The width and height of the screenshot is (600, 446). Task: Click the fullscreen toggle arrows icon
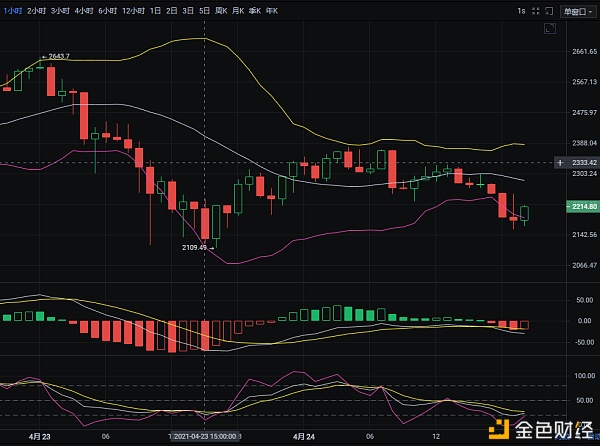[535, 10]
